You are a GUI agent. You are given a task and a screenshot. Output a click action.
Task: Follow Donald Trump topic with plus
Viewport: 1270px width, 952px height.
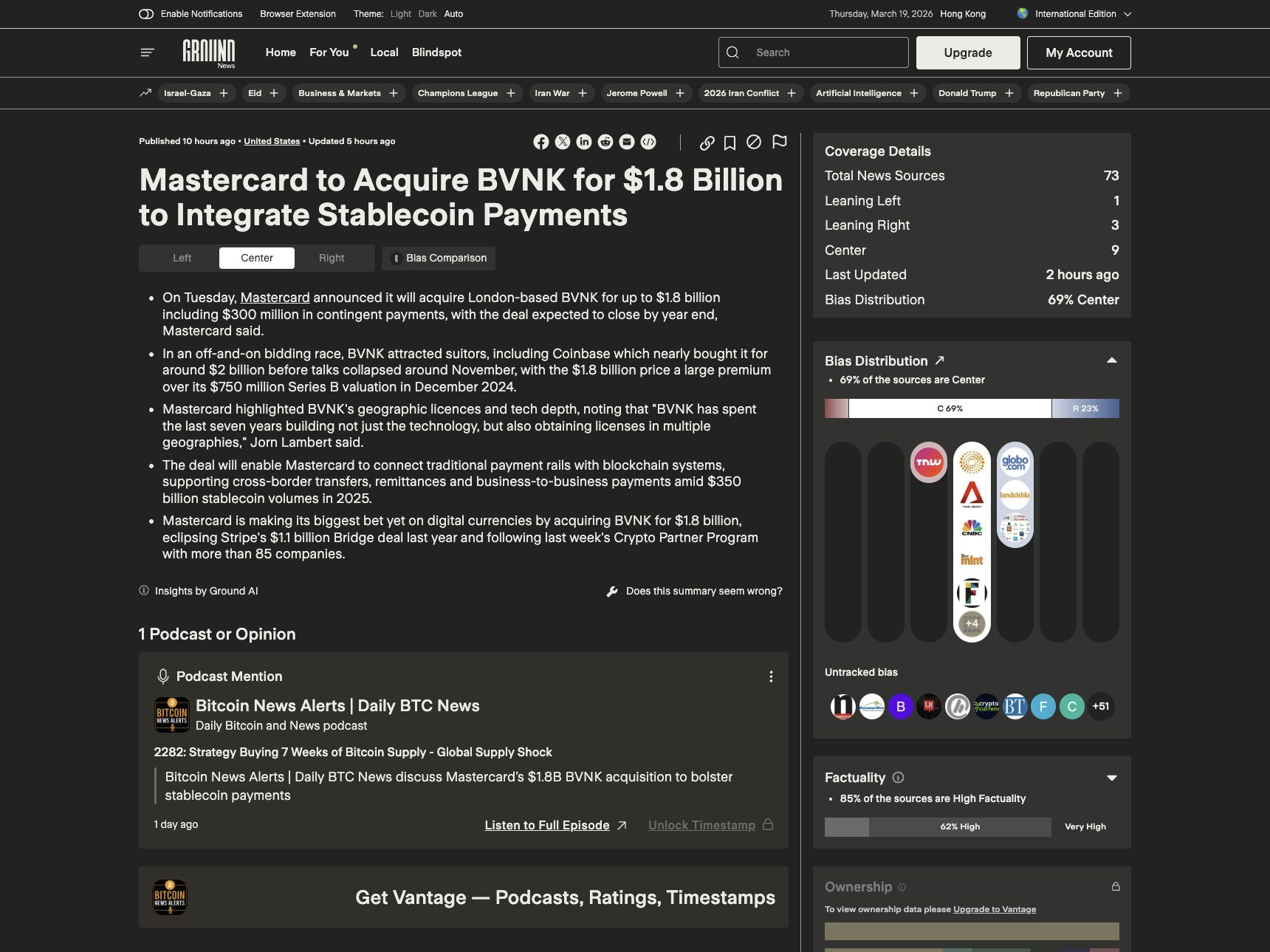(x=1009, y=93)
